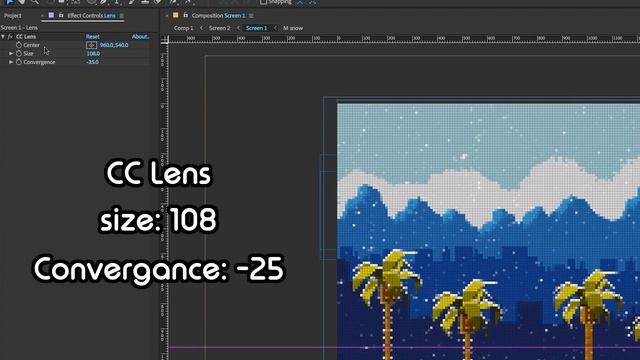The width and height of the screenshot is (640, 360).
Task: Open About for CC Lens
Action: [140, 37]
